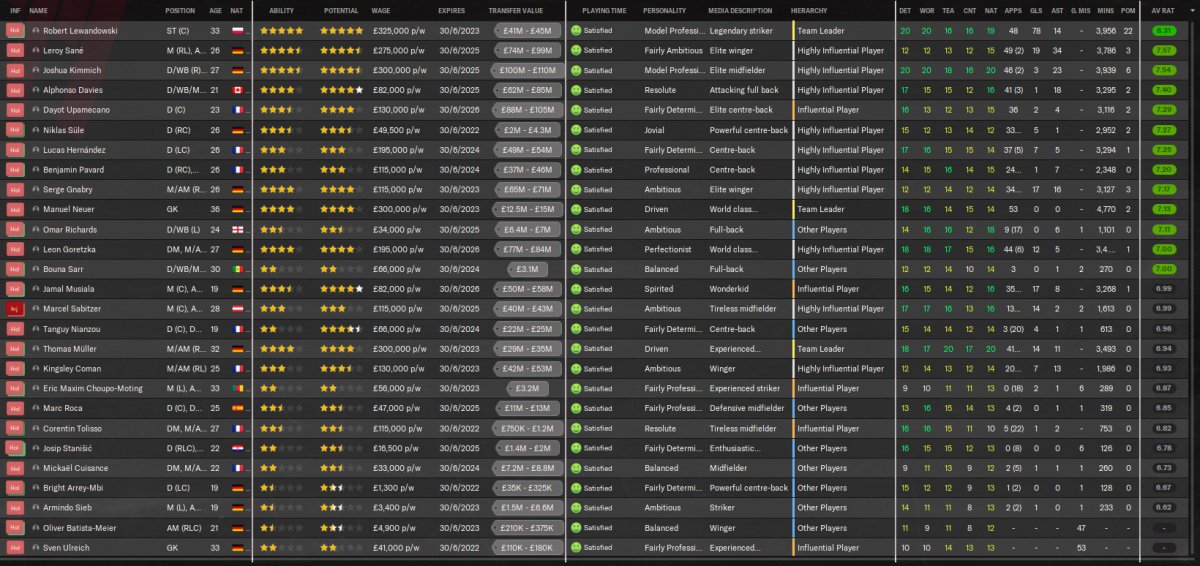
Task: Click the Hol status icon for Thomas Müller
Action: (14, 349)
